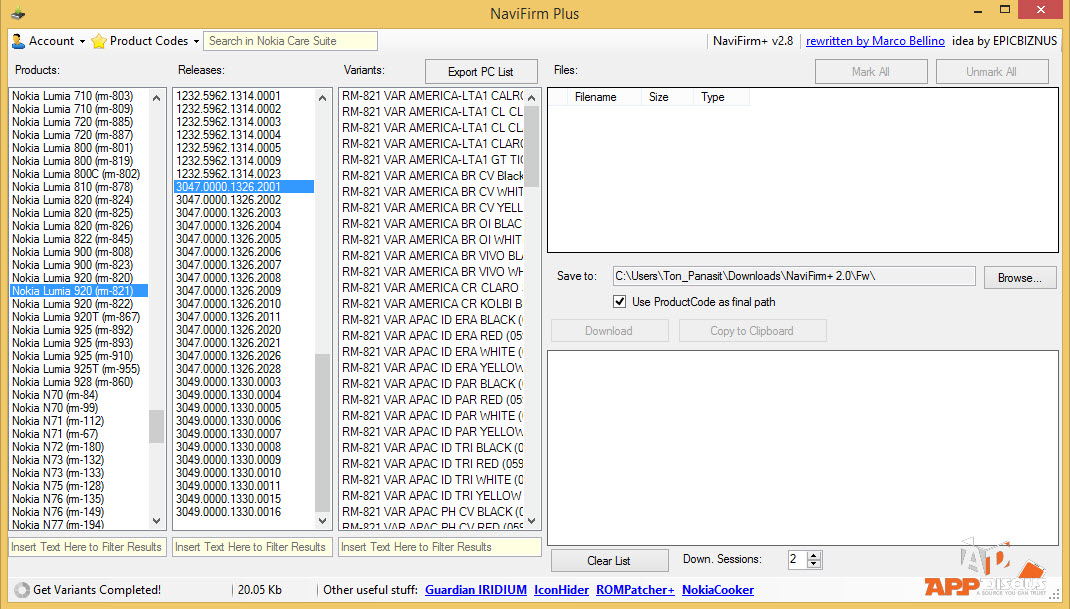Open the IconHider link
The image size is (1070, 609).
click(561, 590)
